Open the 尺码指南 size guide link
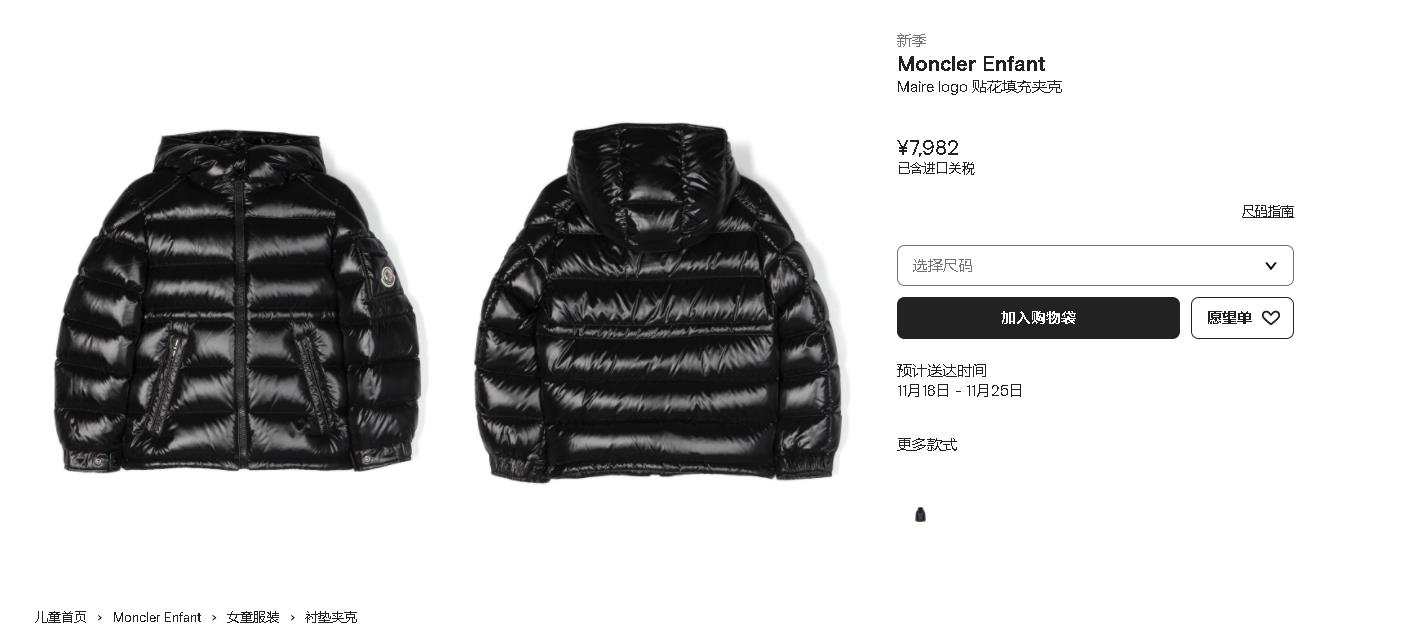Image resolution: width=1425 pixels, height=641 pixels. point(1268,211)
